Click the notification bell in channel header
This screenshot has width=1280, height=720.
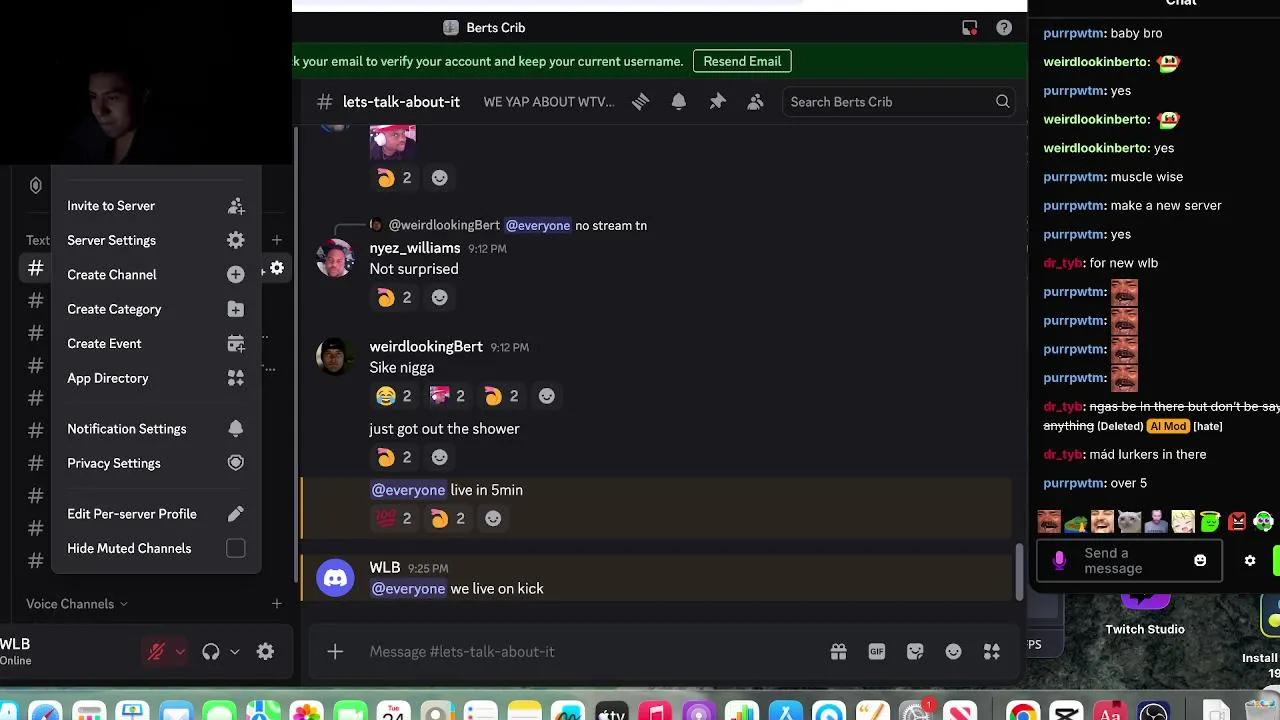click(x=679, y=102)
